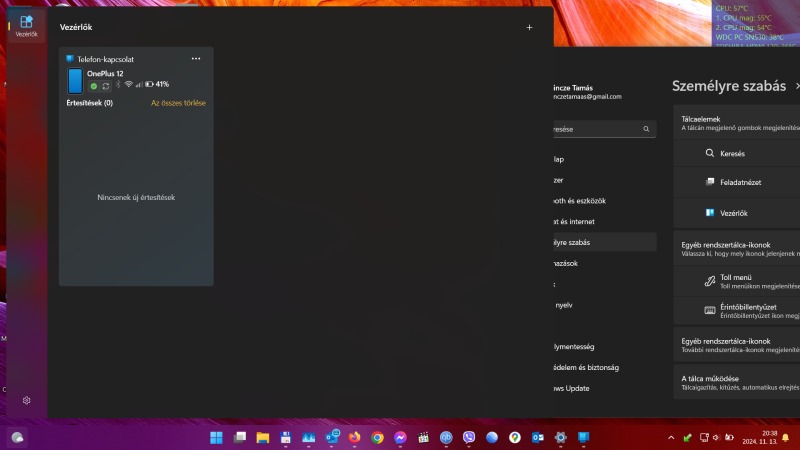Expand További rendszertálca-ikonok section

click(x=737, y=345)
